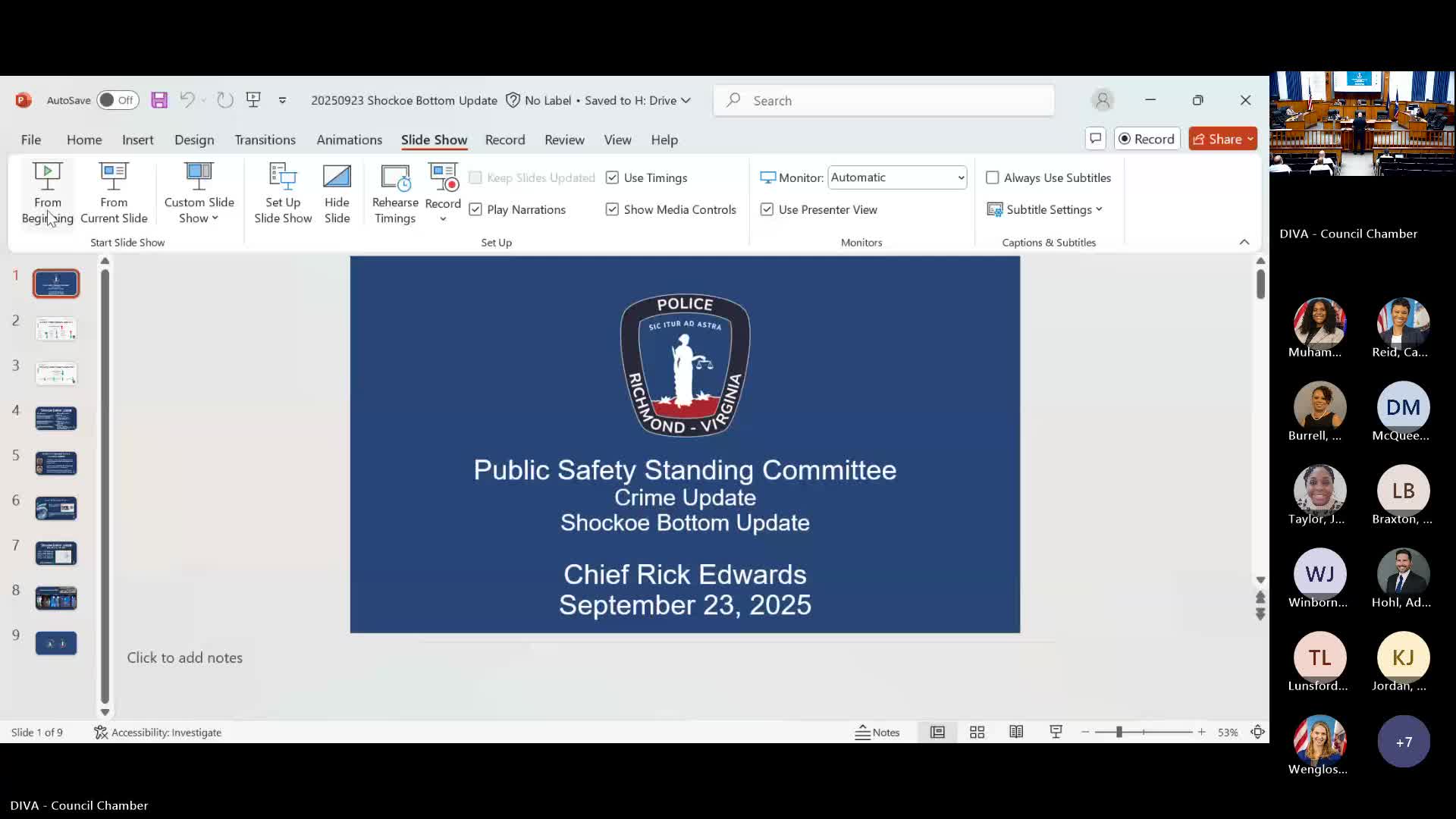The width and height of the screenshot is (1456, 819).
Task: Click the Save icon in title bar
Action: [158, 100]
